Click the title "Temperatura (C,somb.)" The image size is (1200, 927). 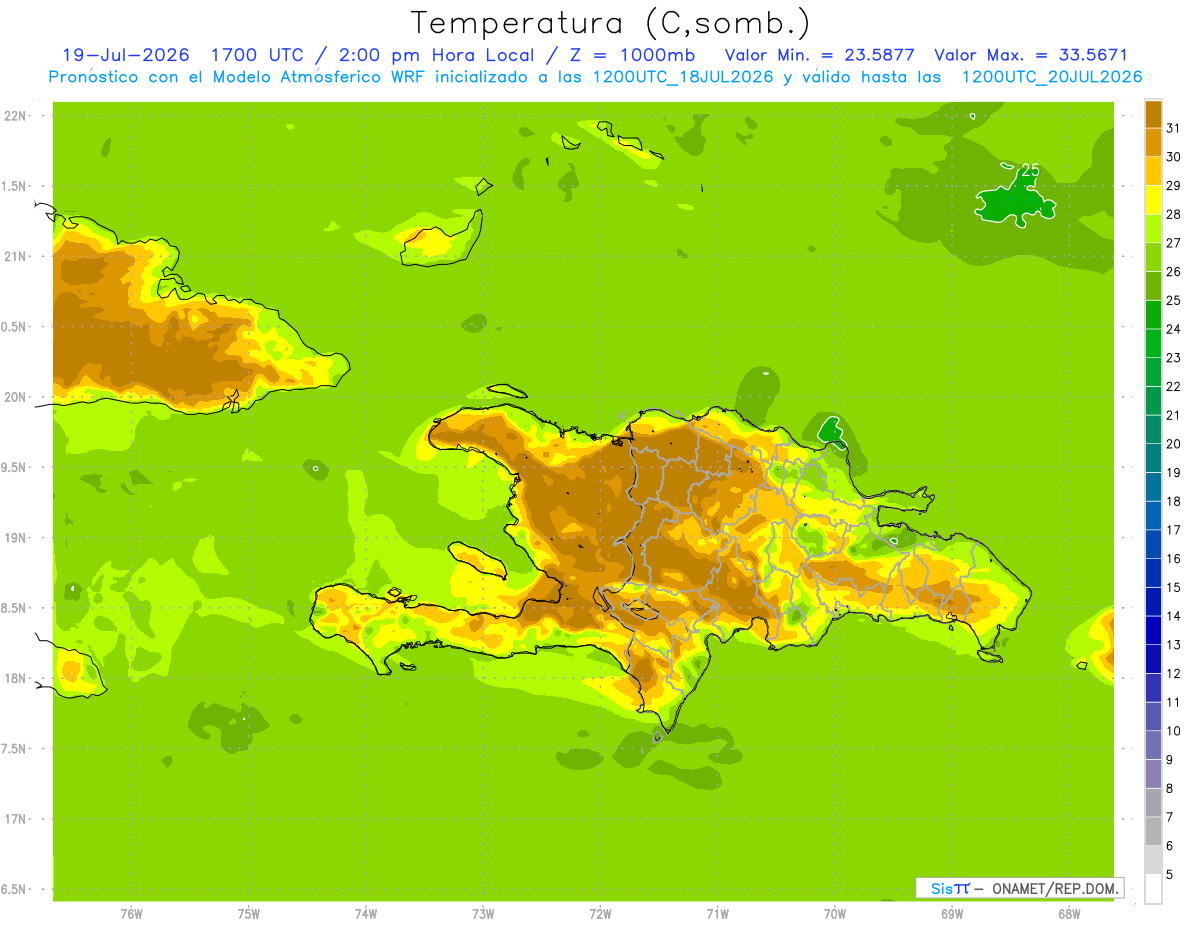pyautogui.click(x=611, y=23)
